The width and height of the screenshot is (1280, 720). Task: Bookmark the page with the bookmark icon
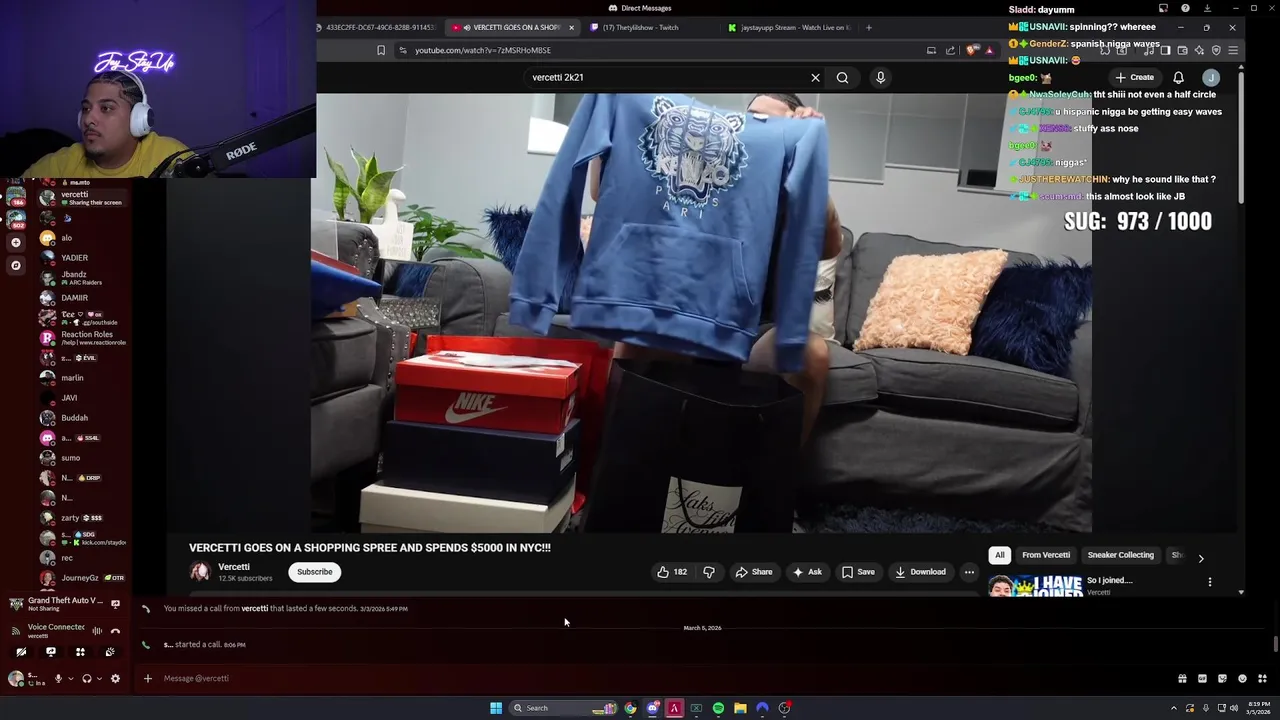(381, 50)
